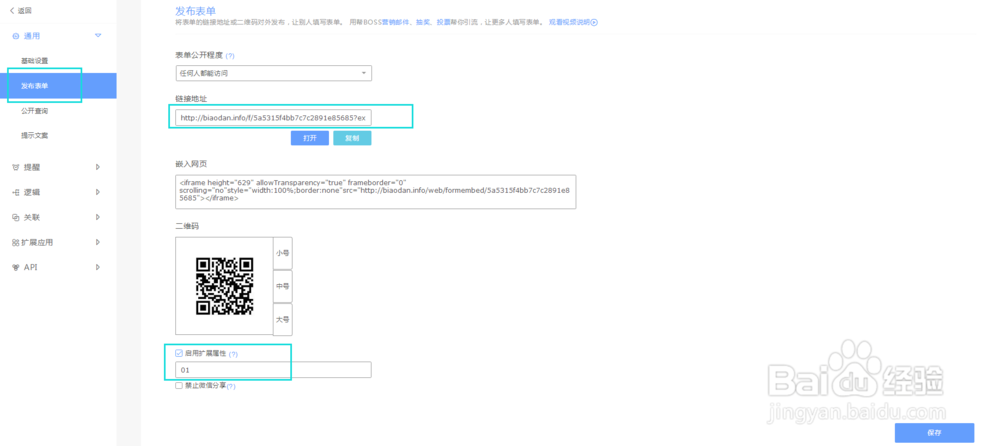Screen dimensions: 1000x446
Task: Open the 表单公开程度 dropdown
Action: click(273, 73)
